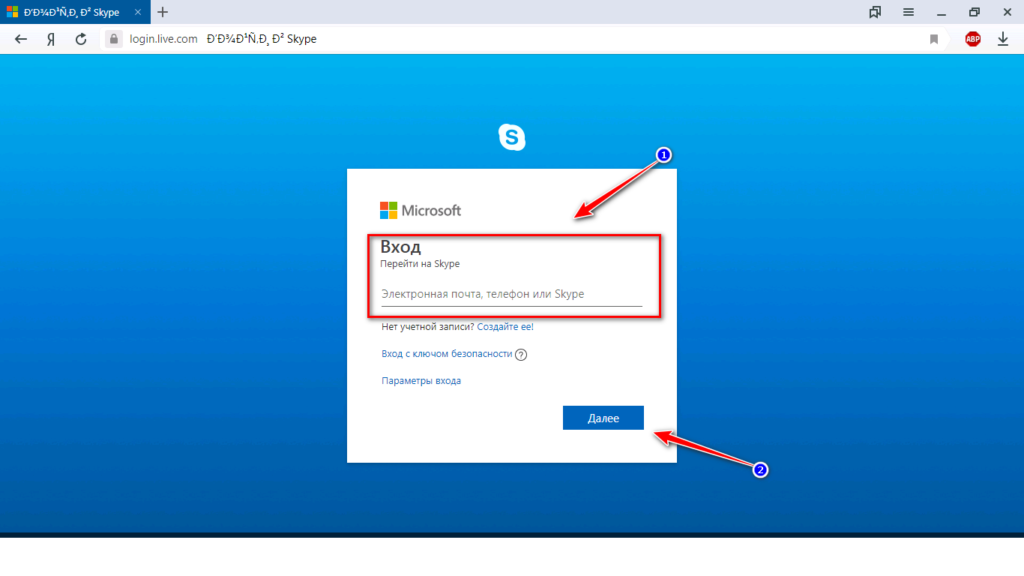Open the bookmarks panel icon in title bar
This screenshot has width=1024, height=576.
tap(875, 12)
